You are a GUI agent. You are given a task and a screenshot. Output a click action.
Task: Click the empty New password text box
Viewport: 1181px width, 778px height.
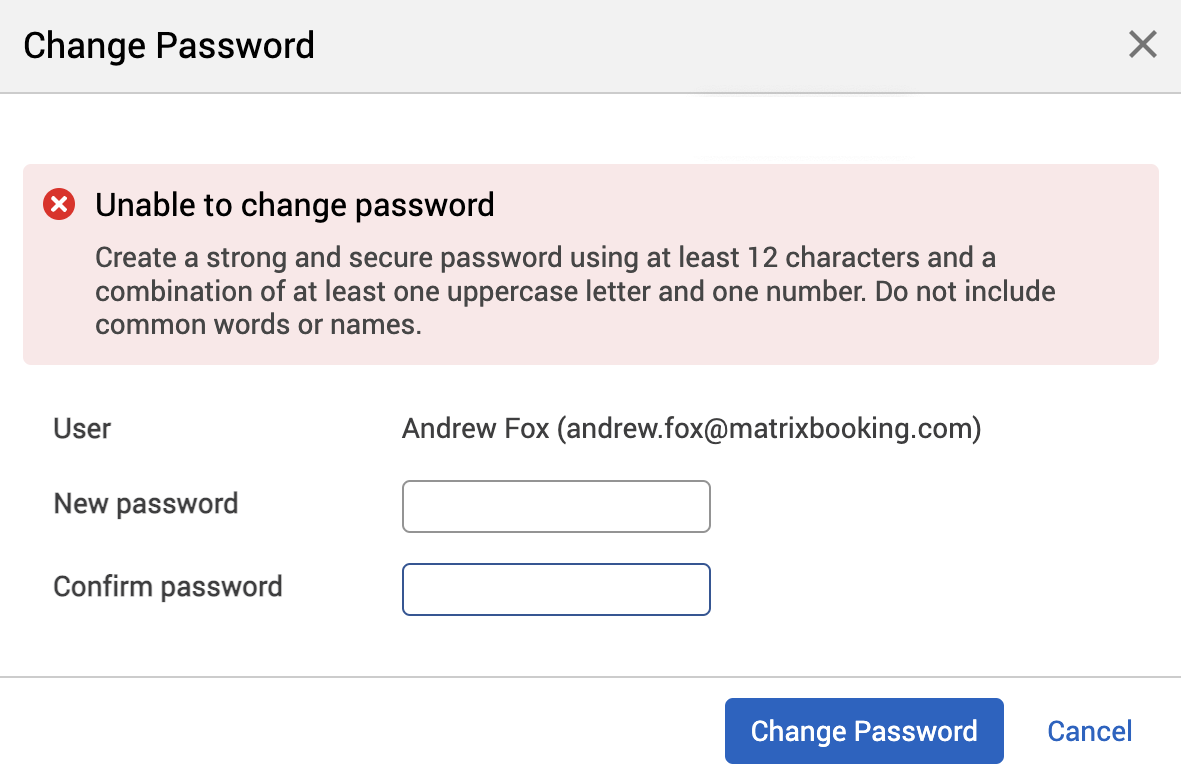[x=556, y=506]
